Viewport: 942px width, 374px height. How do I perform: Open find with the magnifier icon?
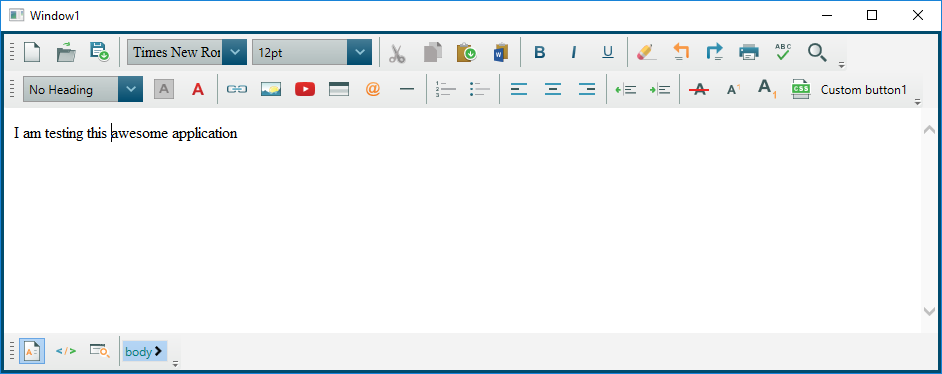click(x=817, y=53)
